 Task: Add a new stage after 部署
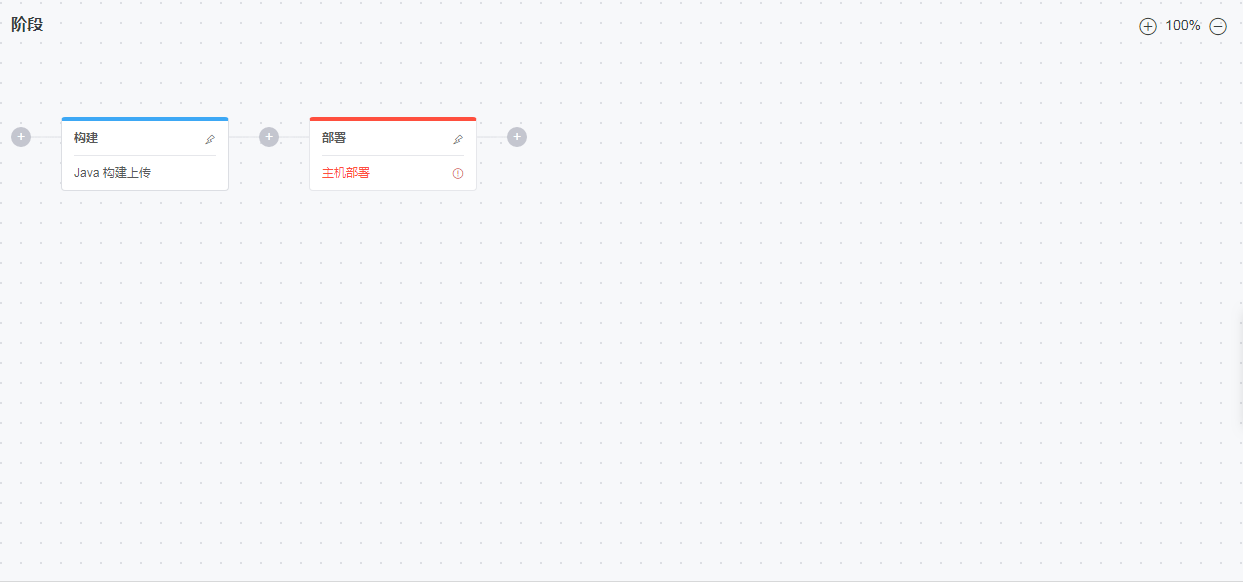tap(517, 137)
